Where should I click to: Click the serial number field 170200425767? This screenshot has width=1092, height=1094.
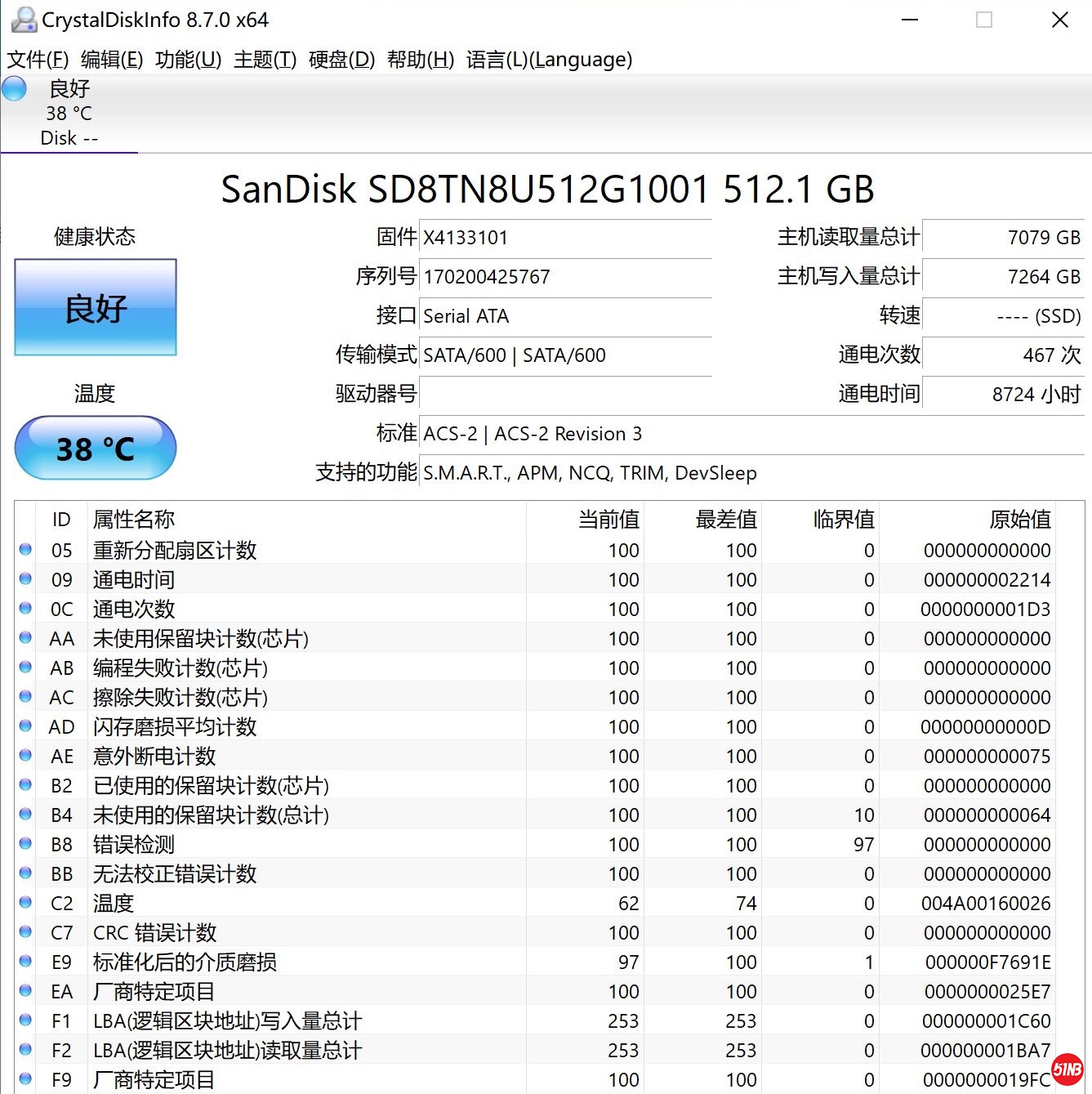(565, 277)
